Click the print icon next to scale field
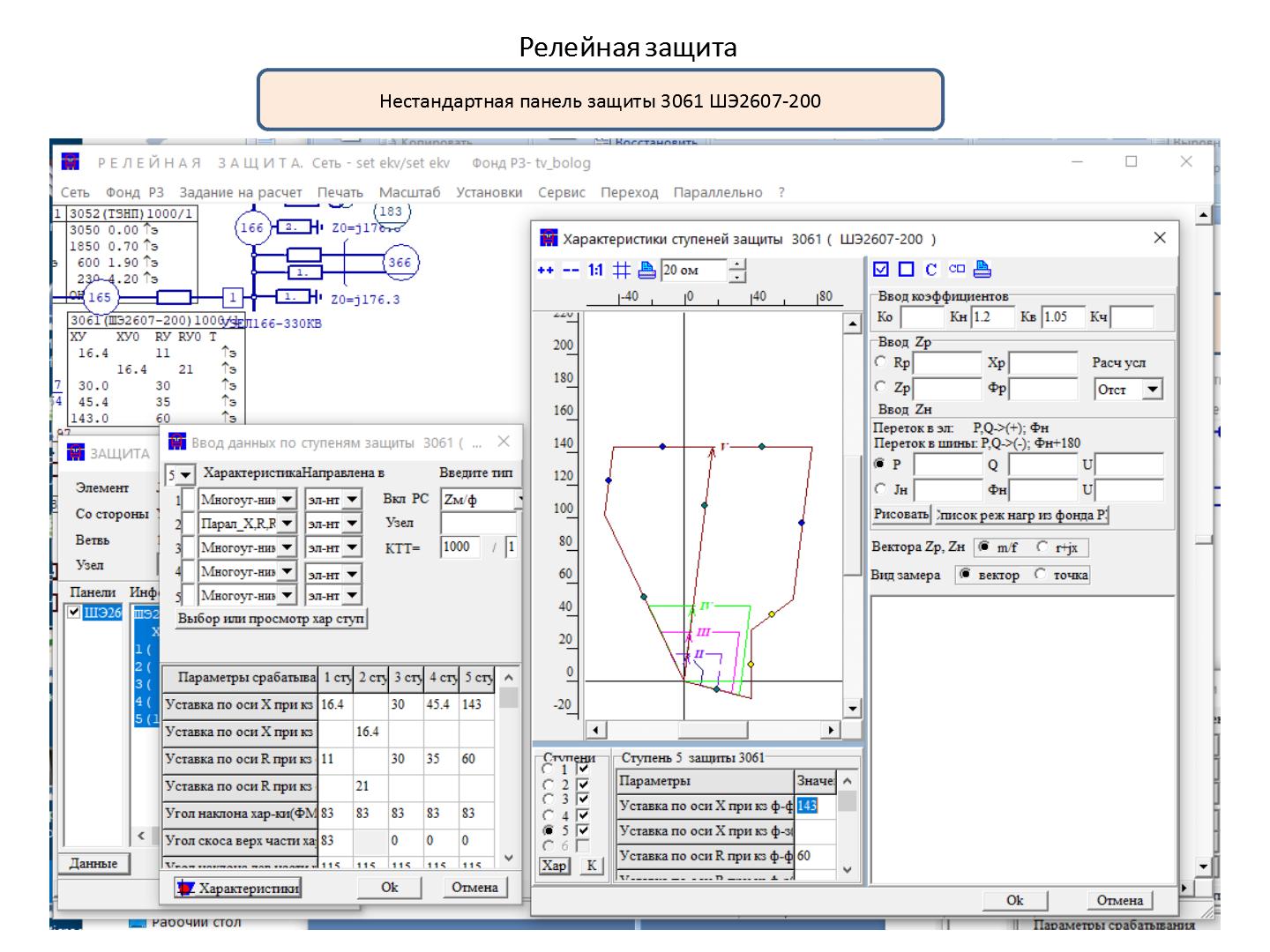 point(646,270)
